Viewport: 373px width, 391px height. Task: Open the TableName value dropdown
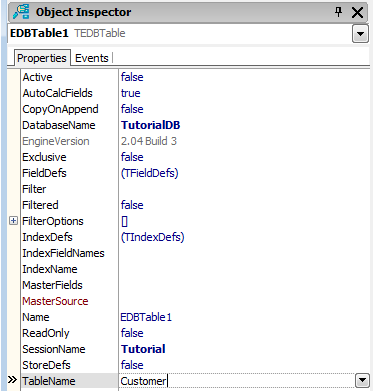[x=362, y=380]
